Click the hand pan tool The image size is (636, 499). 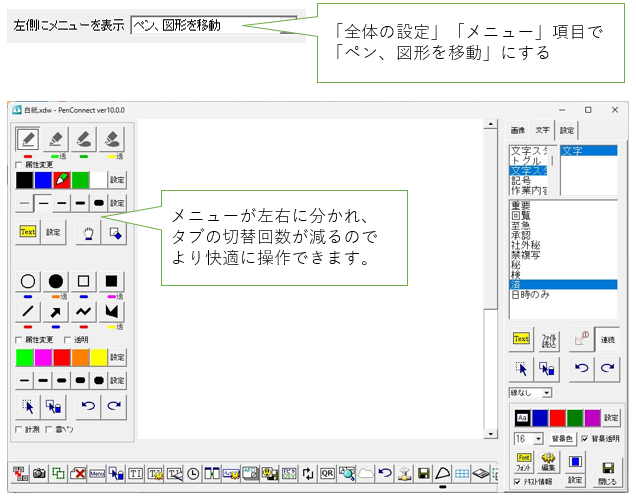pyautogui.click(x=88, y=232)
